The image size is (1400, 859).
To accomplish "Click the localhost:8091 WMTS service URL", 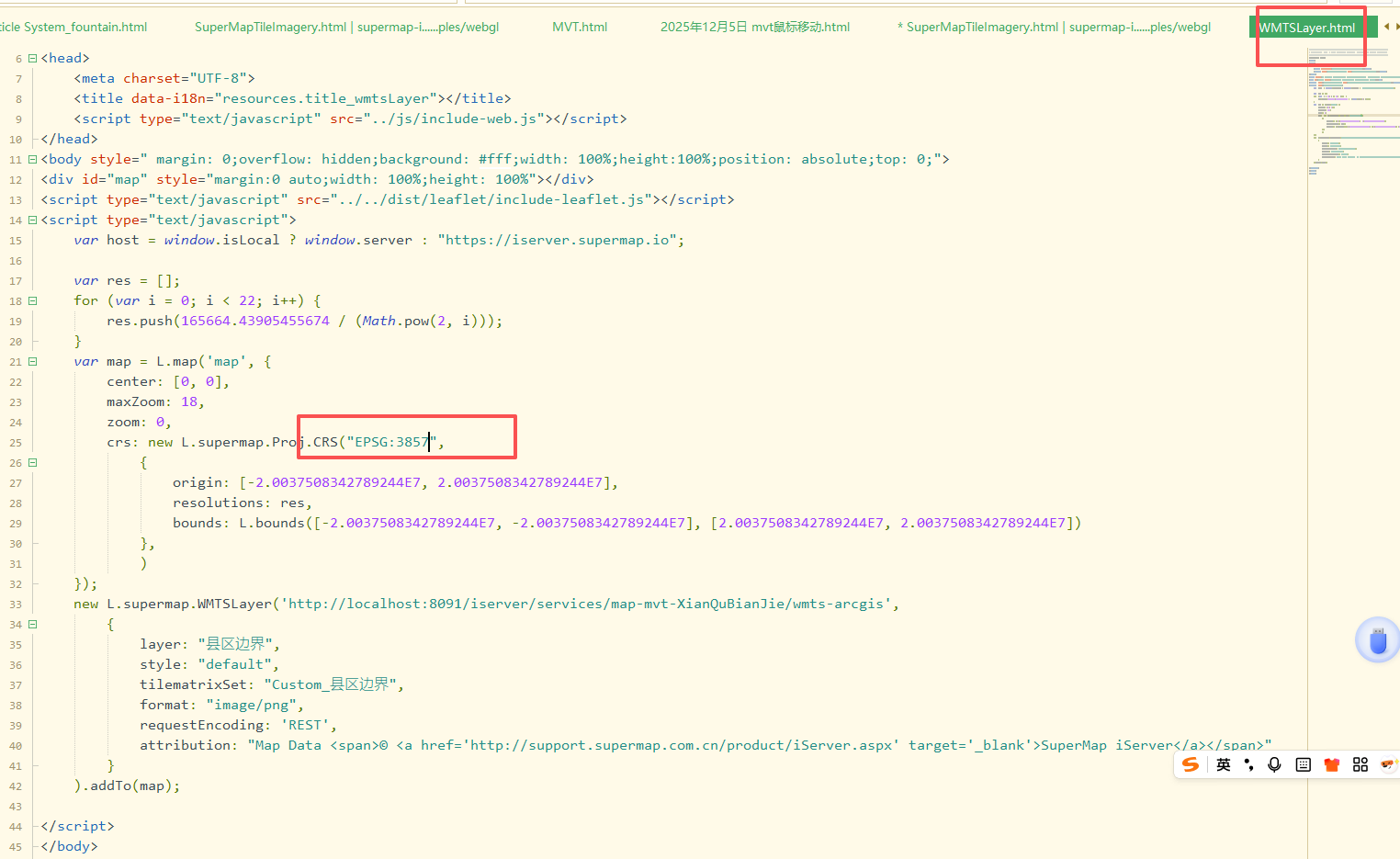I will (x=588, y=604).
